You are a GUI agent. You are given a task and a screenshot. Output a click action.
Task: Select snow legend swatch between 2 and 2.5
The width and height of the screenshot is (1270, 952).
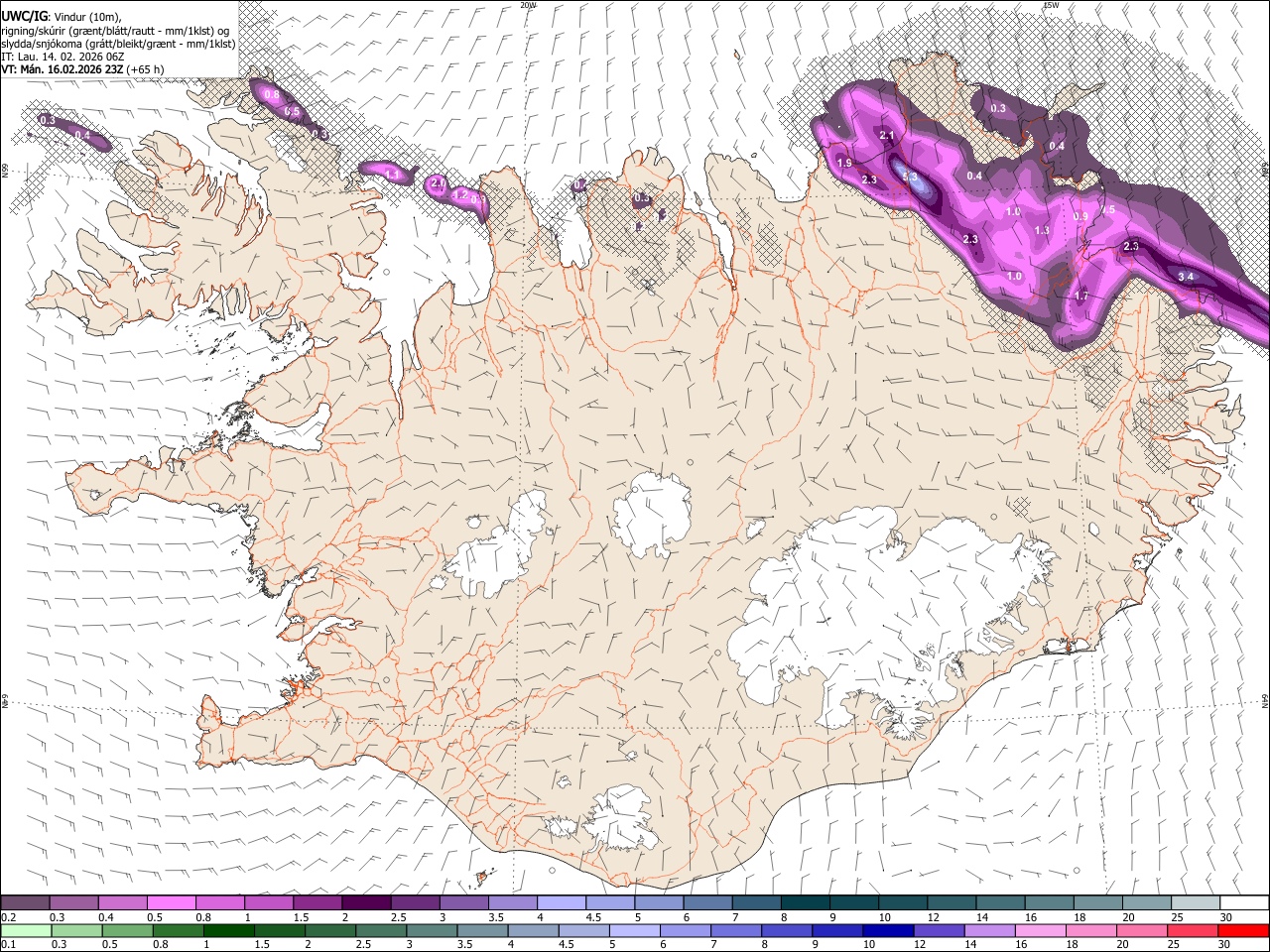click(365, 903)
